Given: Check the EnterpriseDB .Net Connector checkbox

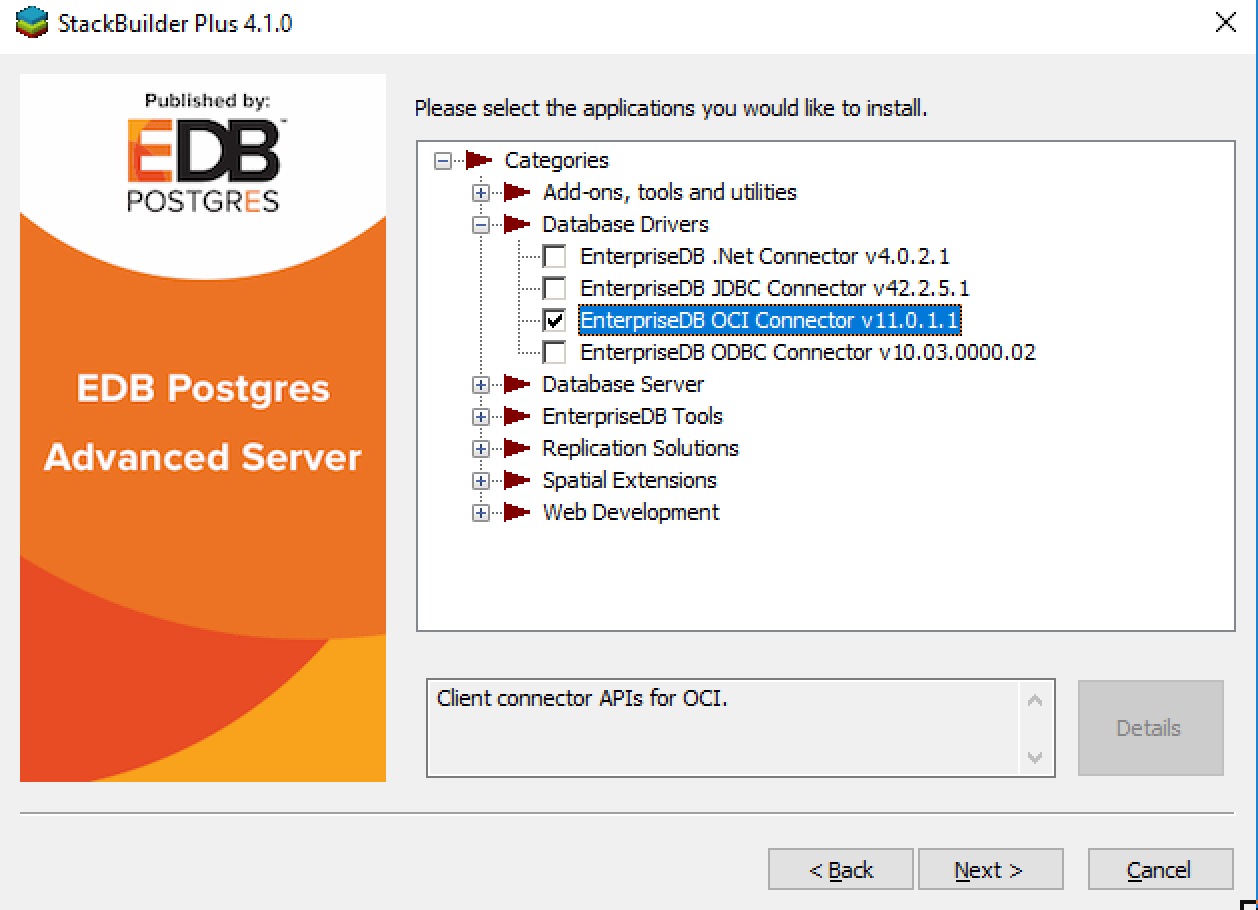Looking at the screenshot, I should tap(554, 257).
